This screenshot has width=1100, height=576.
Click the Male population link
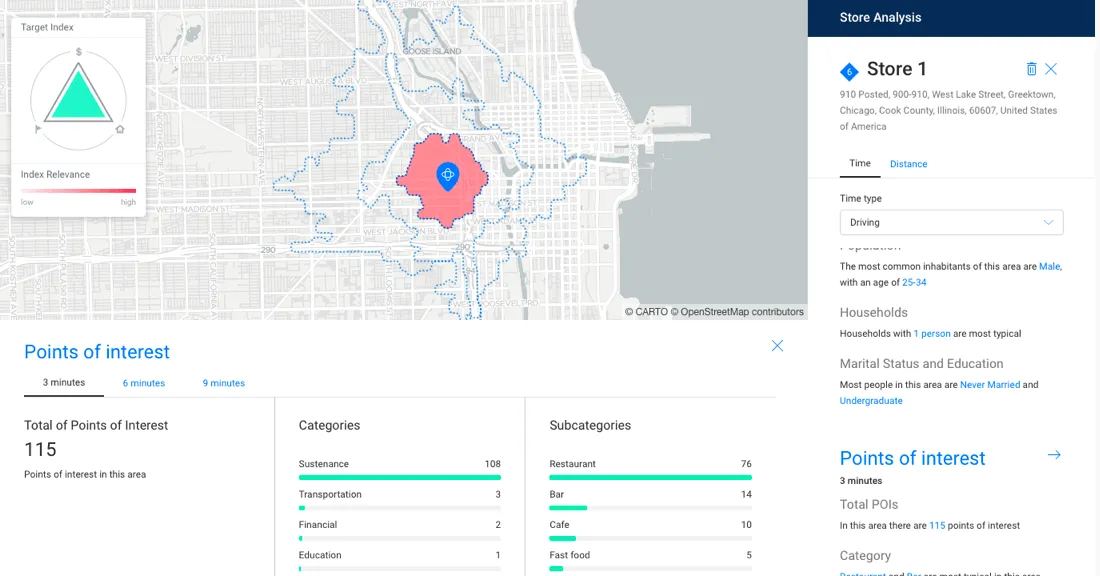(1049, 266)
